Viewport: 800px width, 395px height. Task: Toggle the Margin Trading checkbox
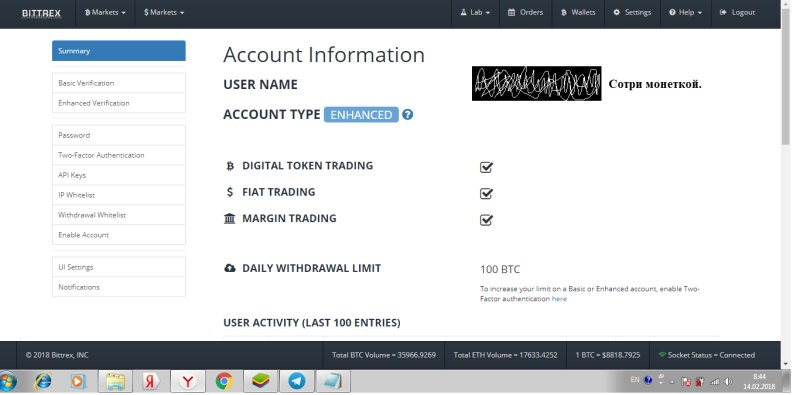pos(486,220)
